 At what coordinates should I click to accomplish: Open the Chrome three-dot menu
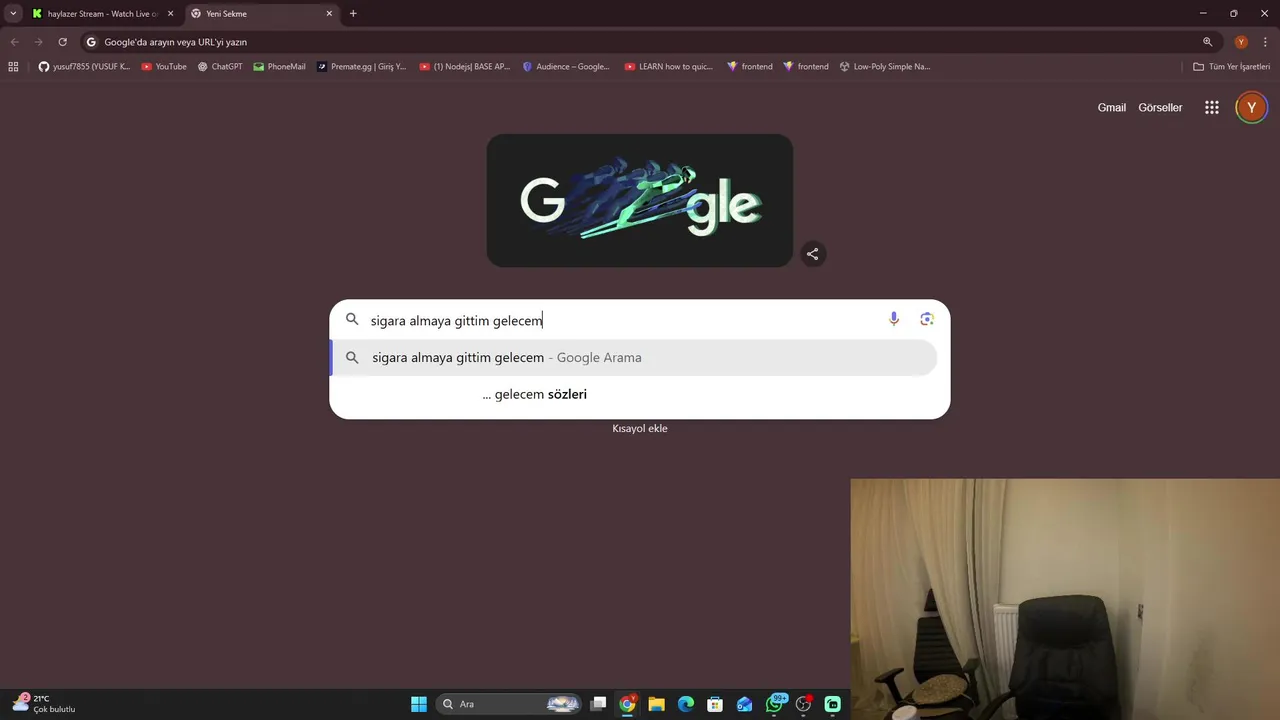point(1265,42)
